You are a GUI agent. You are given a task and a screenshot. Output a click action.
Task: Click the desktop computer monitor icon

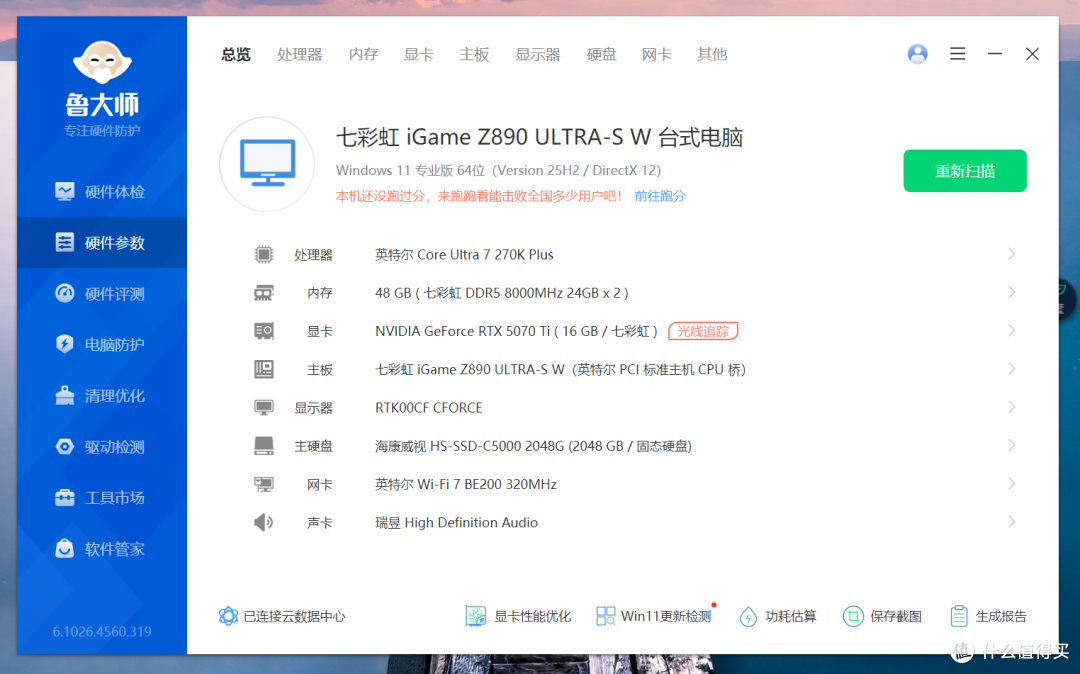pos(267,164)
